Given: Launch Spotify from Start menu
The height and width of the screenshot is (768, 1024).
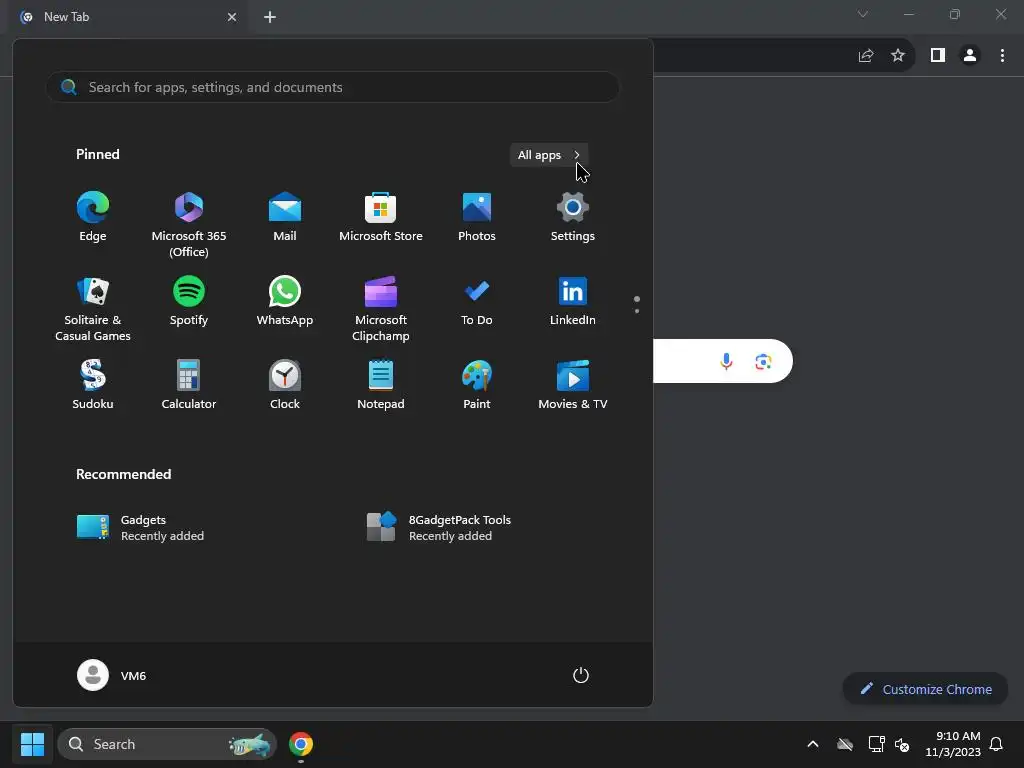Looking at the screenshot, I should 189,301.
